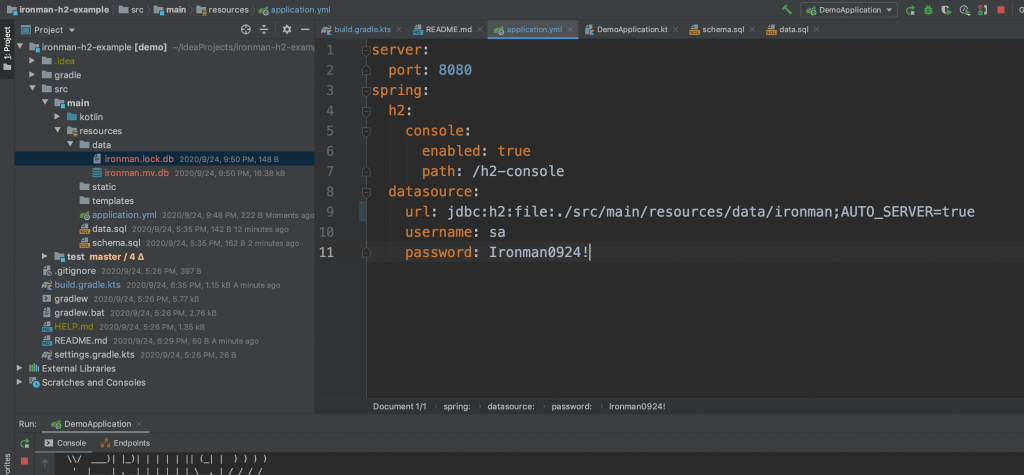
Task: Select the gradlew file
Action: coord(71,299)
